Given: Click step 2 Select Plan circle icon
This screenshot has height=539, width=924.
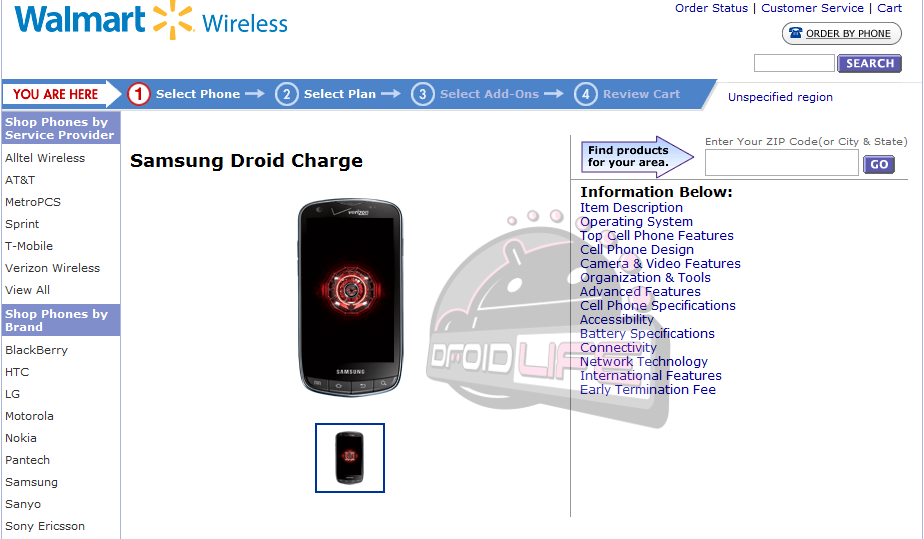Looking at the screenshot, I should pos(286,94).
